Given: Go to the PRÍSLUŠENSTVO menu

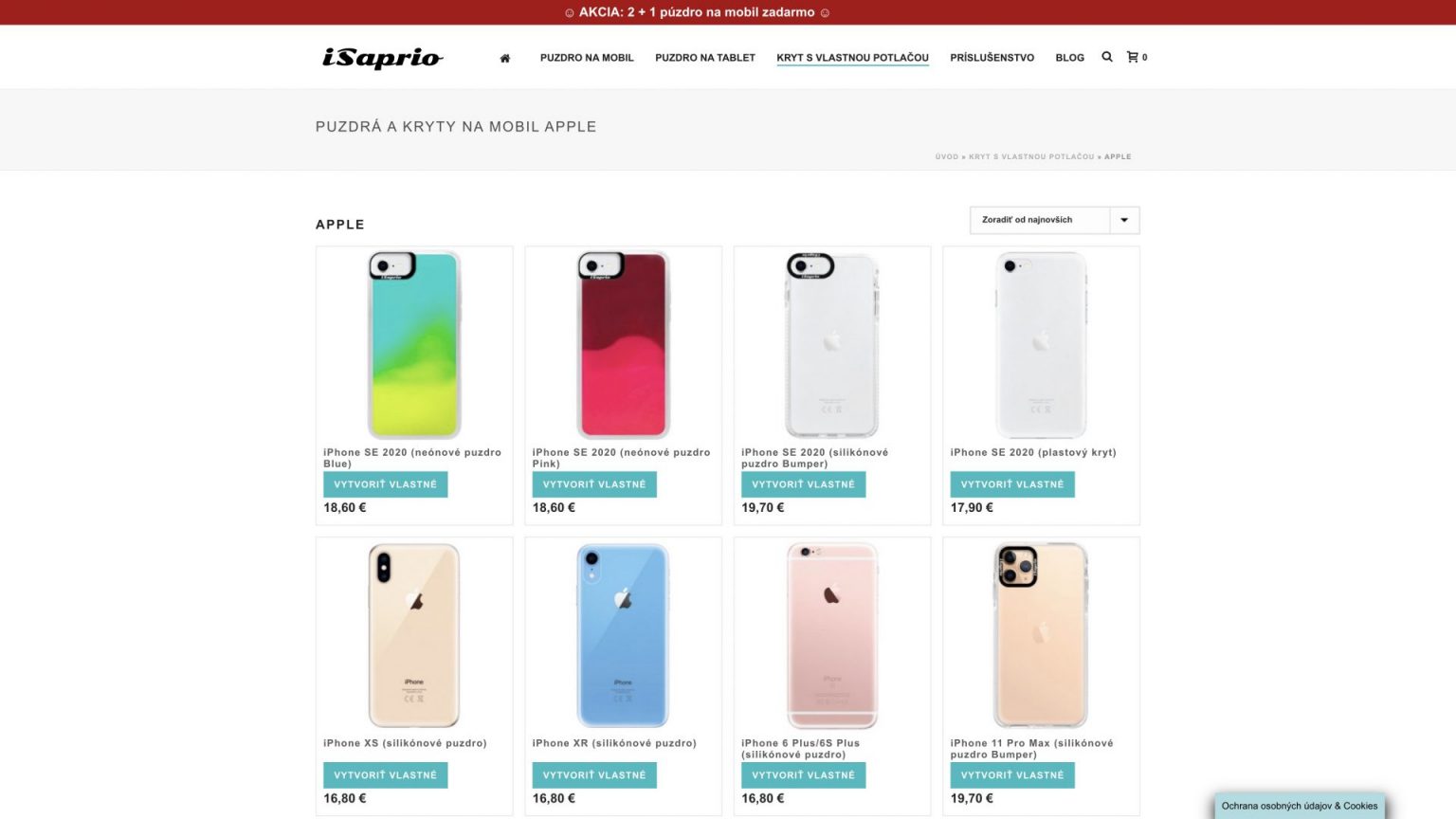Looking at the screenshot, I should pos(992,58).
